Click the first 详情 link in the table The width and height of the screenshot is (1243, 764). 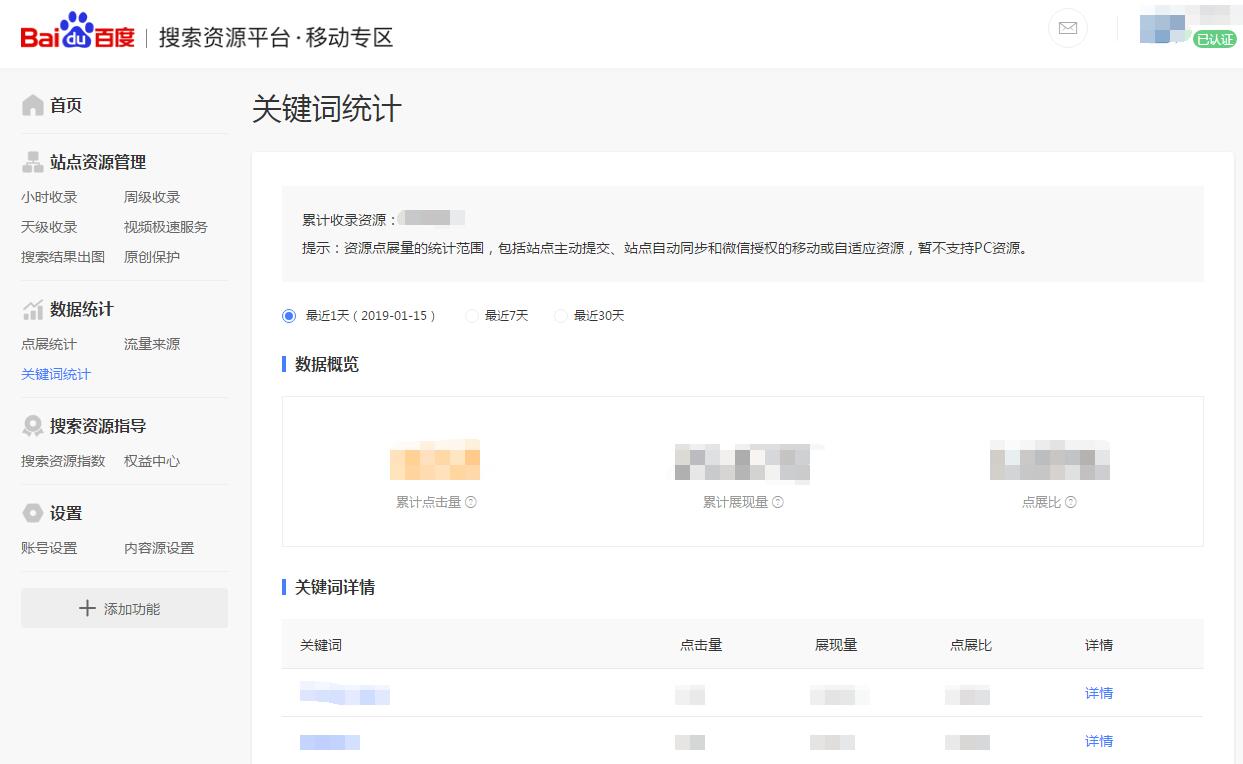[x=1098, y=692]
